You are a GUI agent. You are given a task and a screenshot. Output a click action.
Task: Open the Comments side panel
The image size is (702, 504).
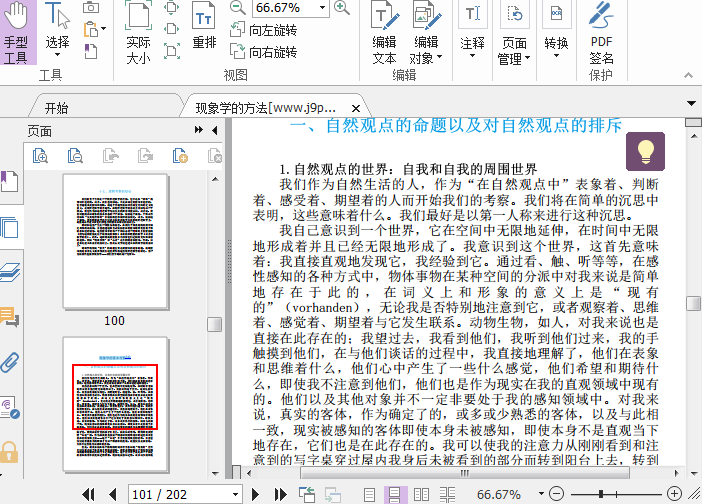[10, 316]
